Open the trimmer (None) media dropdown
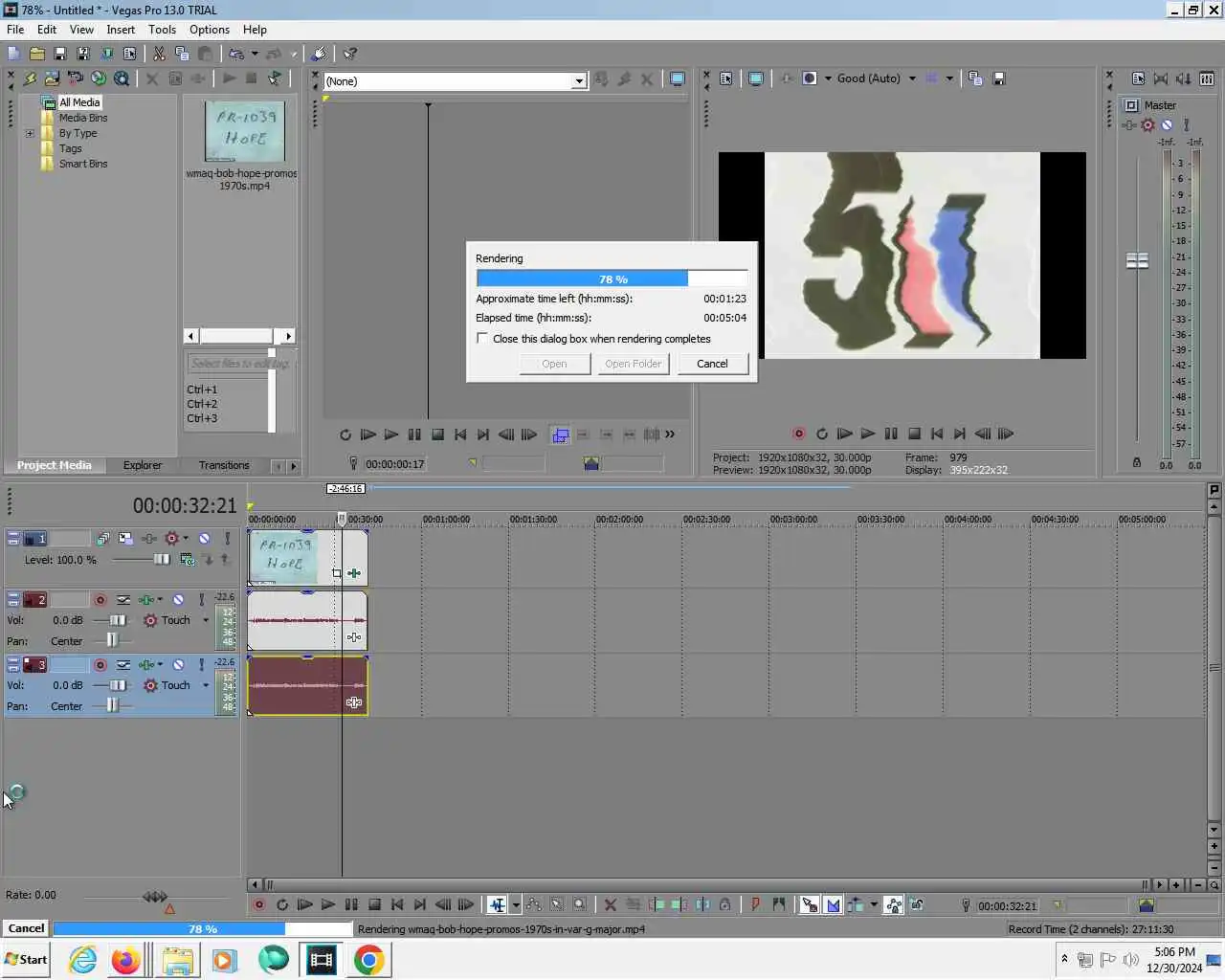1225x980 pixels. coord(578,81)
